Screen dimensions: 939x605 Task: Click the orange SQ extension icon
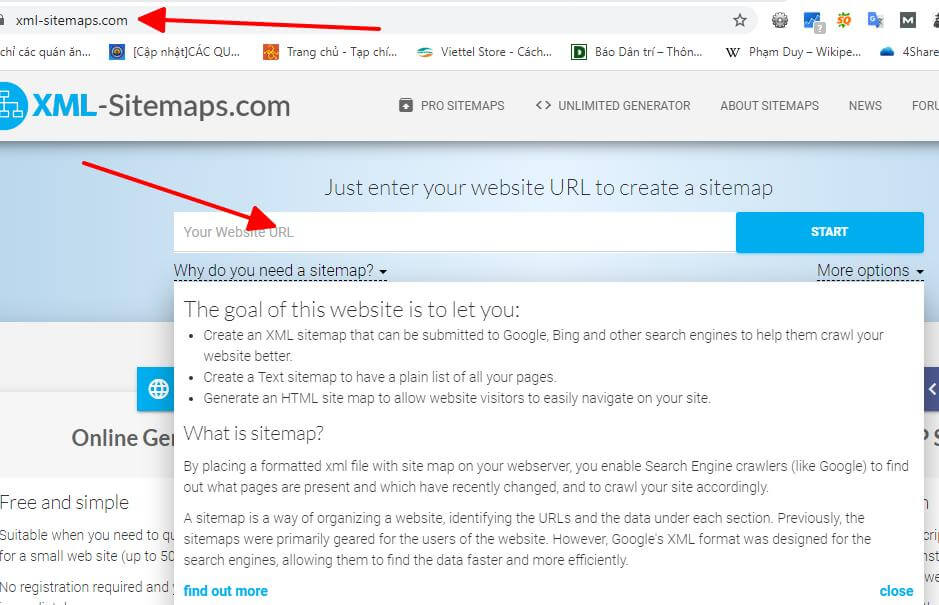pyautogui.click(x=844, y=20)
